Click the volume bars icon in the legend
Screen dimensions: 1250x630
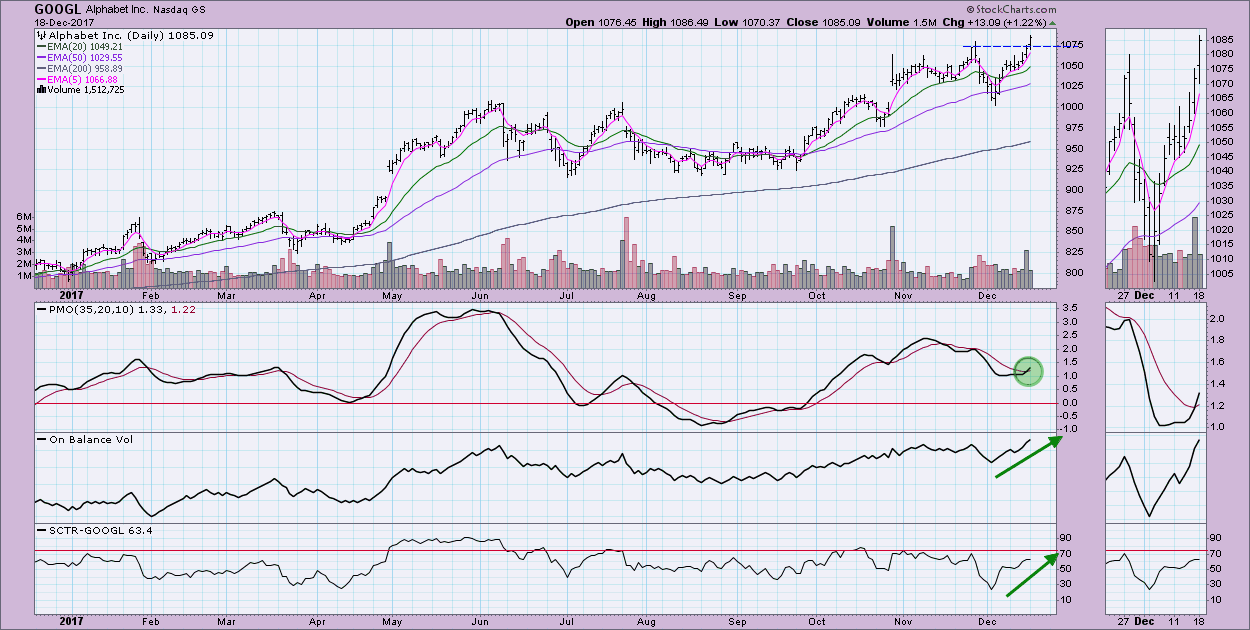40,89
